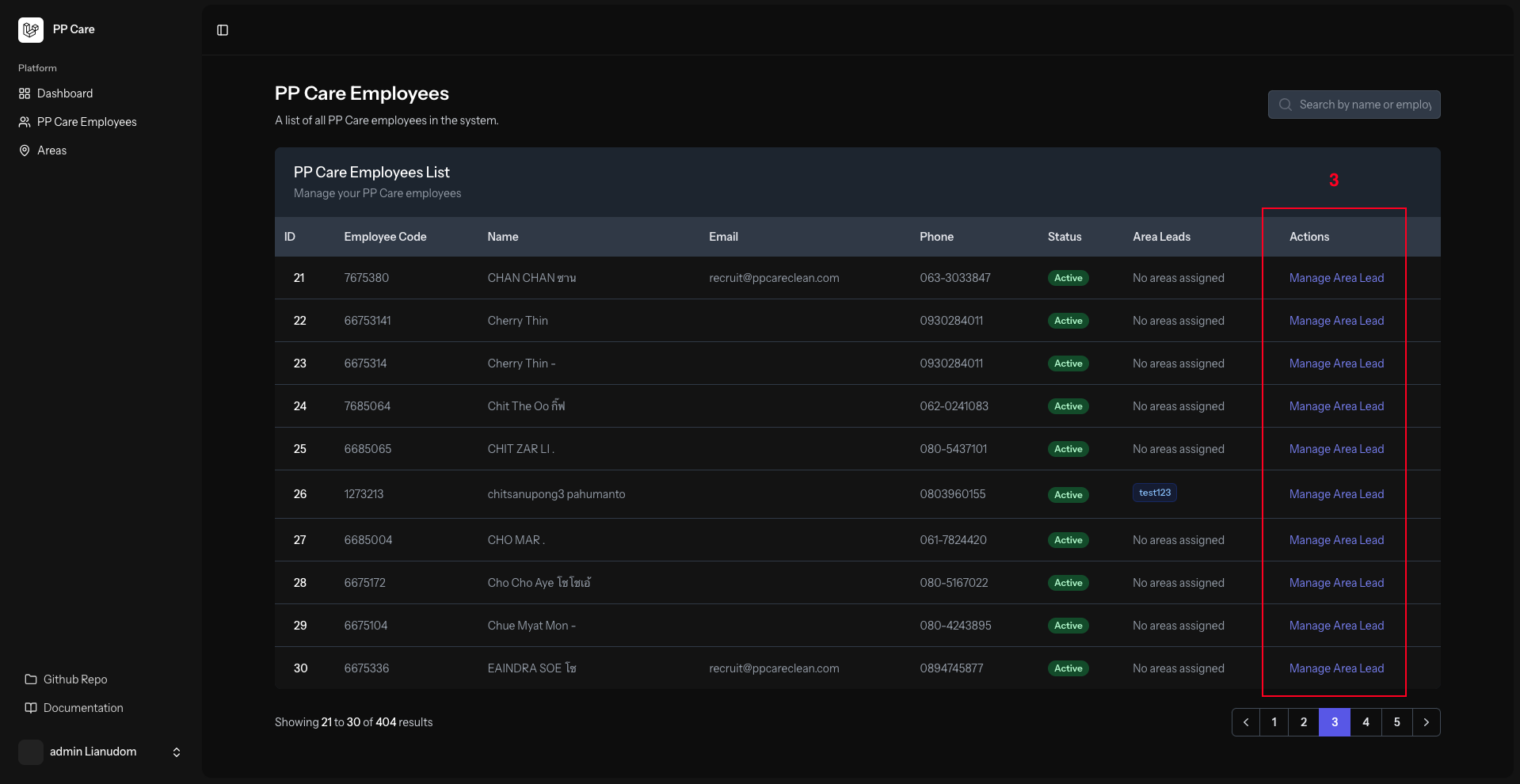Viewport: 1520px width, 784px height.
Task: Go to page 2
Action: pos(1304,722)
